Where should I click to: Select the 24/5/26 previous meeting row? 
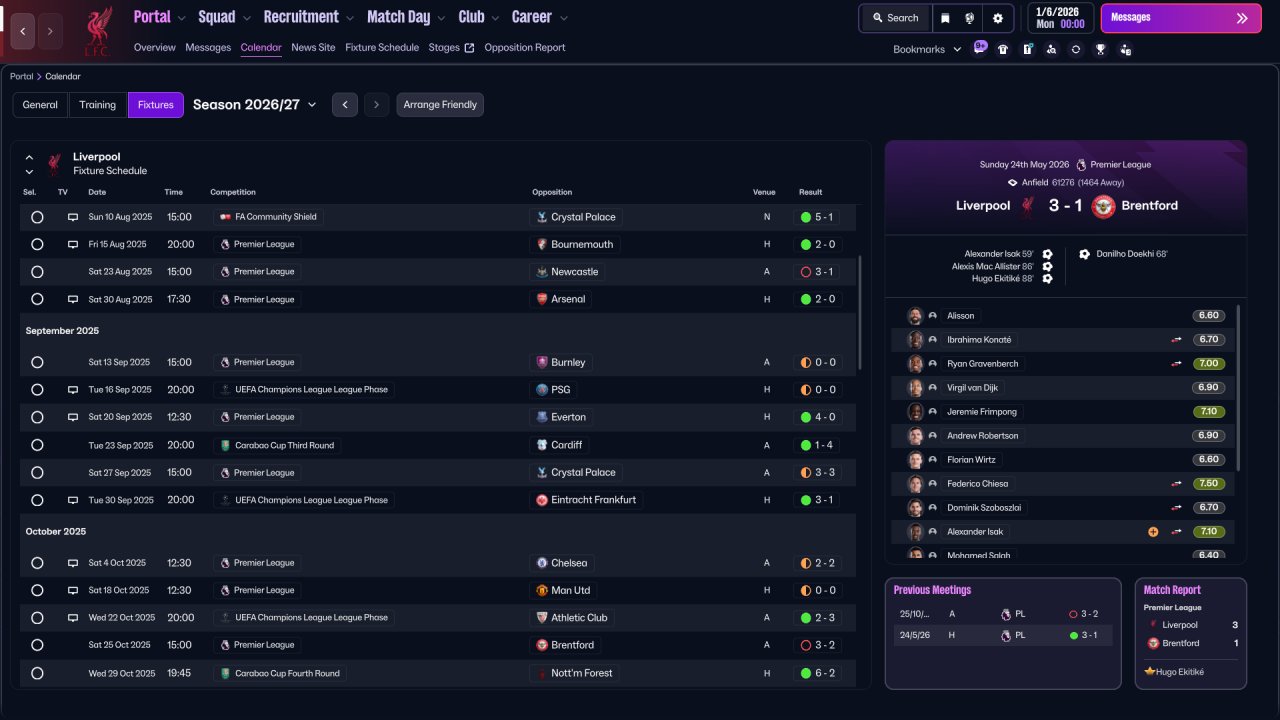[1003, 635]
